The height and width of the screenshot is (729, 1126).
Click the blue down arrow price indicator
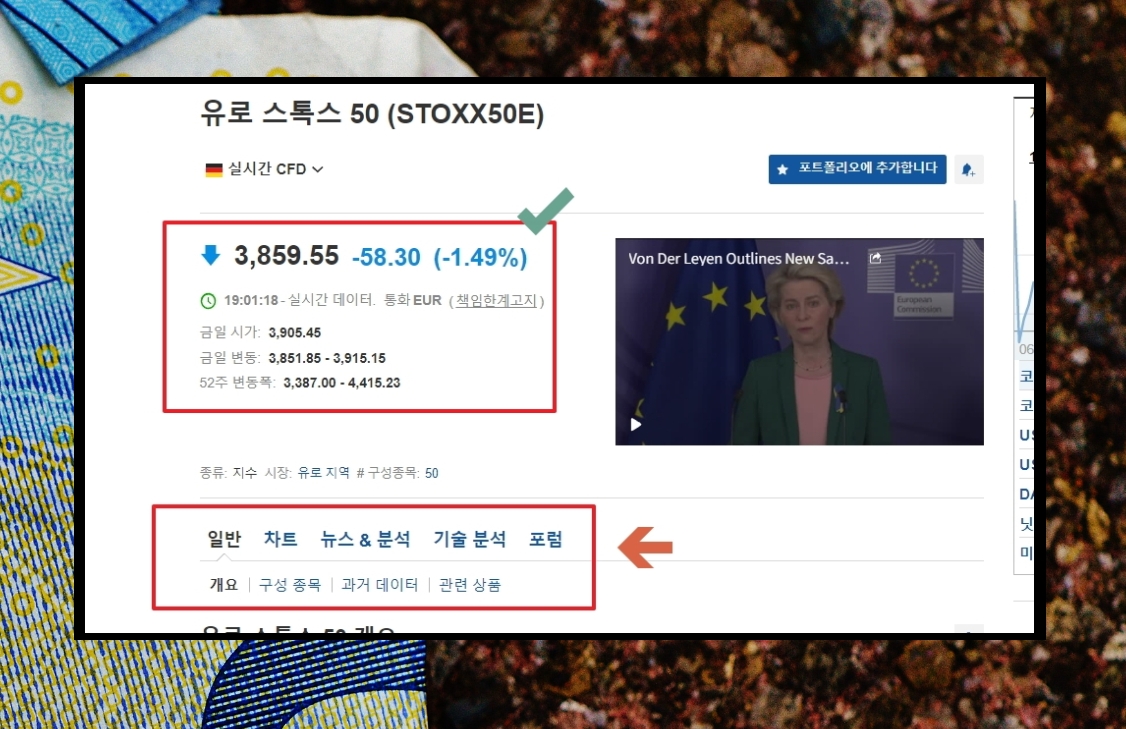tap(210, 255)
